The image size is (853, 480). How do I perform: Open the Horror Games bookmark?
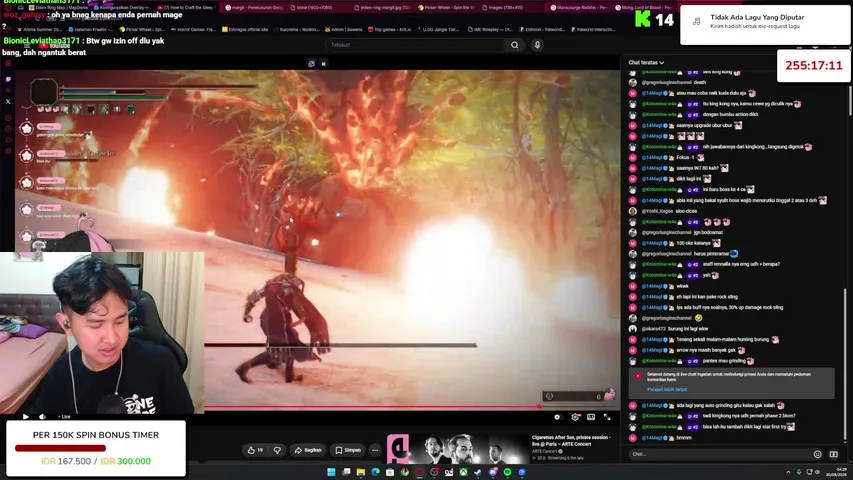(195, 29)
